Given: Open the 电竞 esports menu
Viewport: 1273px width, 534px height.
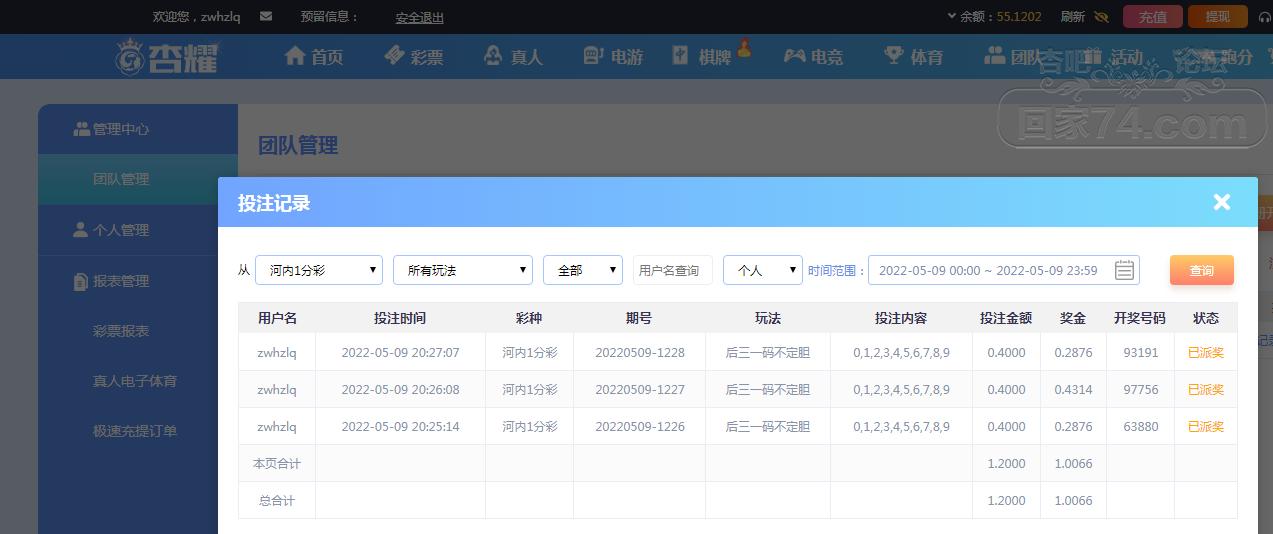Looking at the screenshot, I should (813, 56).
